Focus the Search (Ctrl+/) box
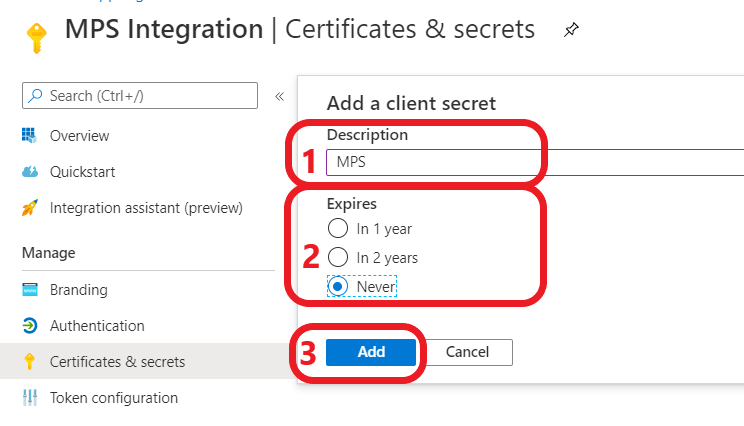Image resolution: width=744 pixels, height=426 pixels. pos(140,96)
